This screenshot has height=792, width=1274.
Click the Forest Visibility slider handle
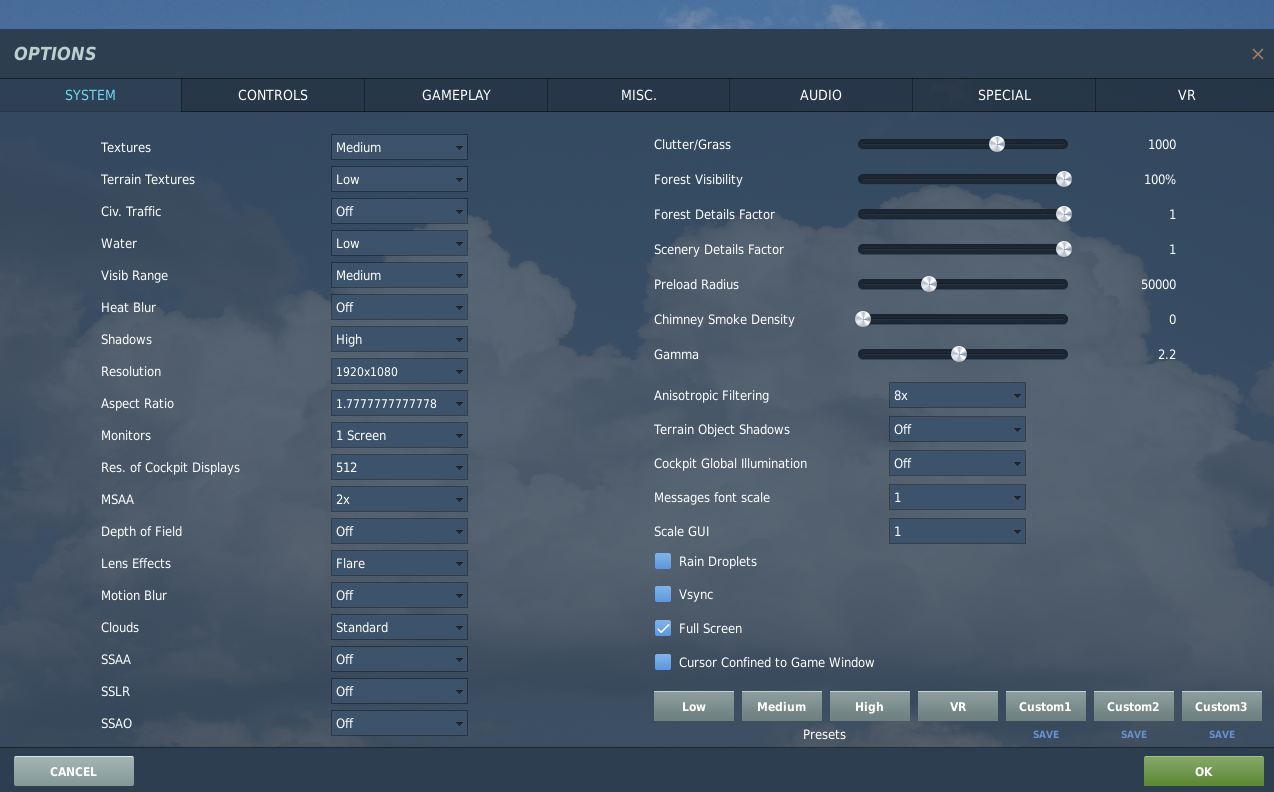pyautogui.click(x=1064, y=179)
